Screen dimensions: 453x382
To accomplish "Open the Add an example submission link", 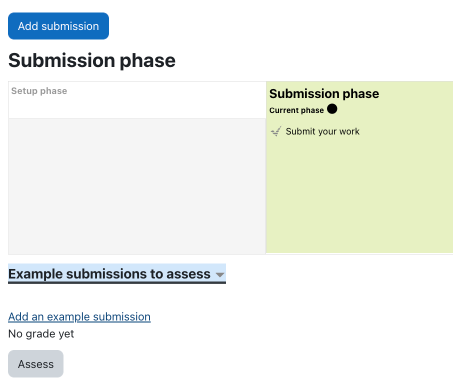I will [x=79, y=317].
